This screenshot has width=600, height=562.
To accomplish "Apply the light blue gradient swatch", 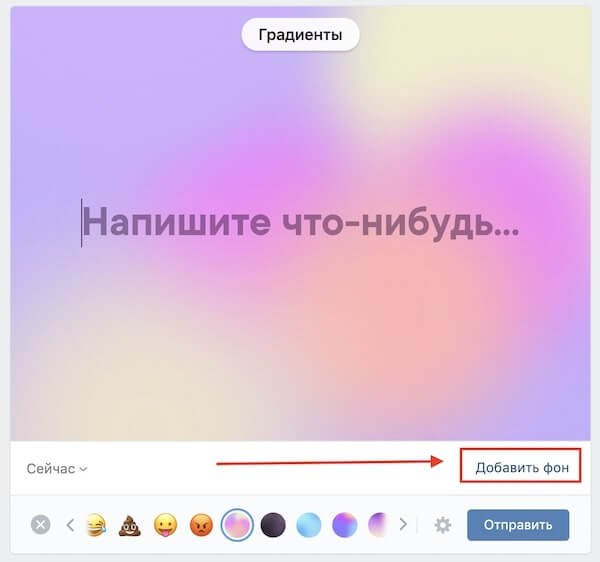I will (308, 525).
